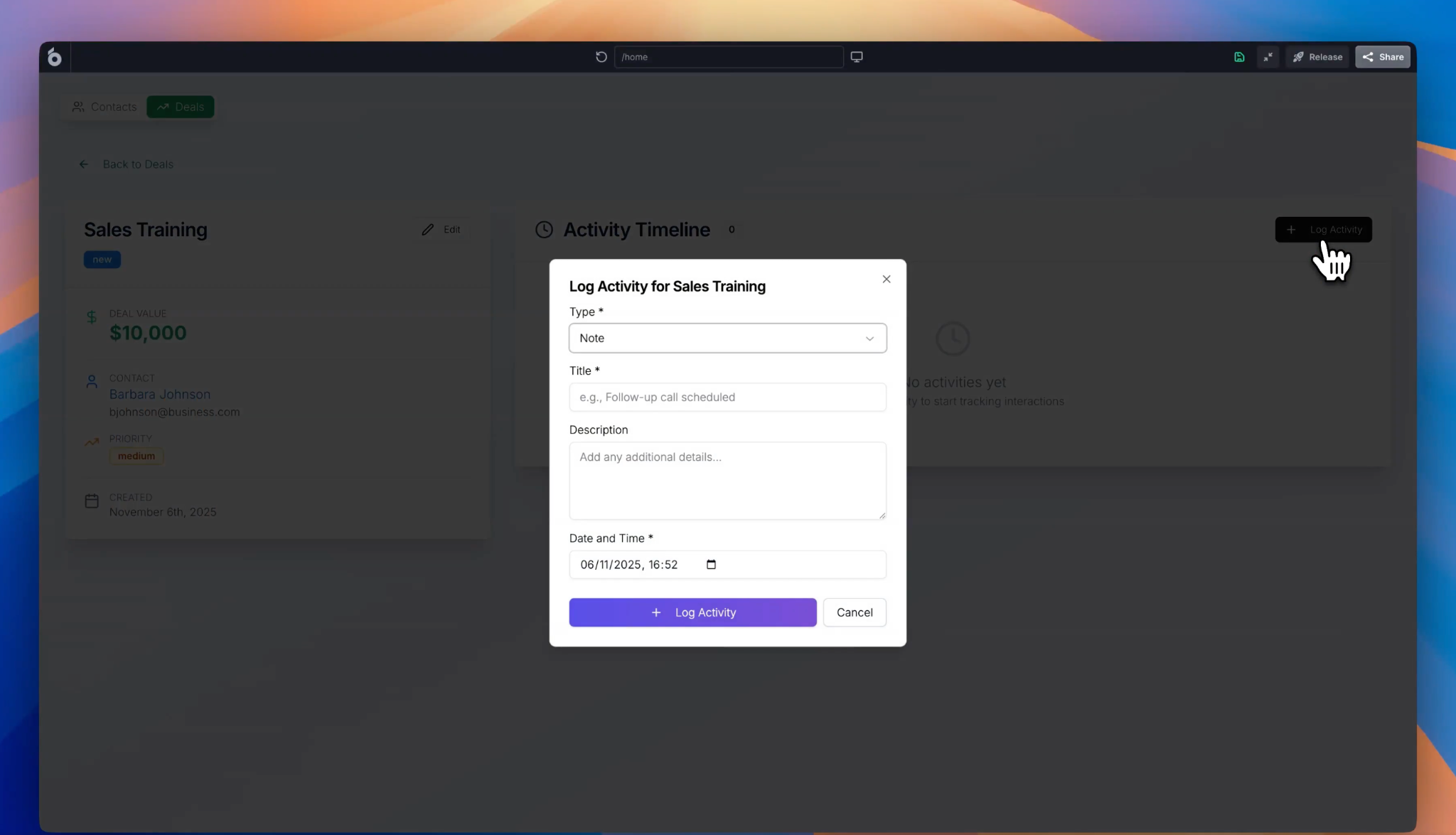The width and height of the screenshot is (1456, 835).
Task: Close the Log Activity dialog with the X
Action: (x=886, y=279)
